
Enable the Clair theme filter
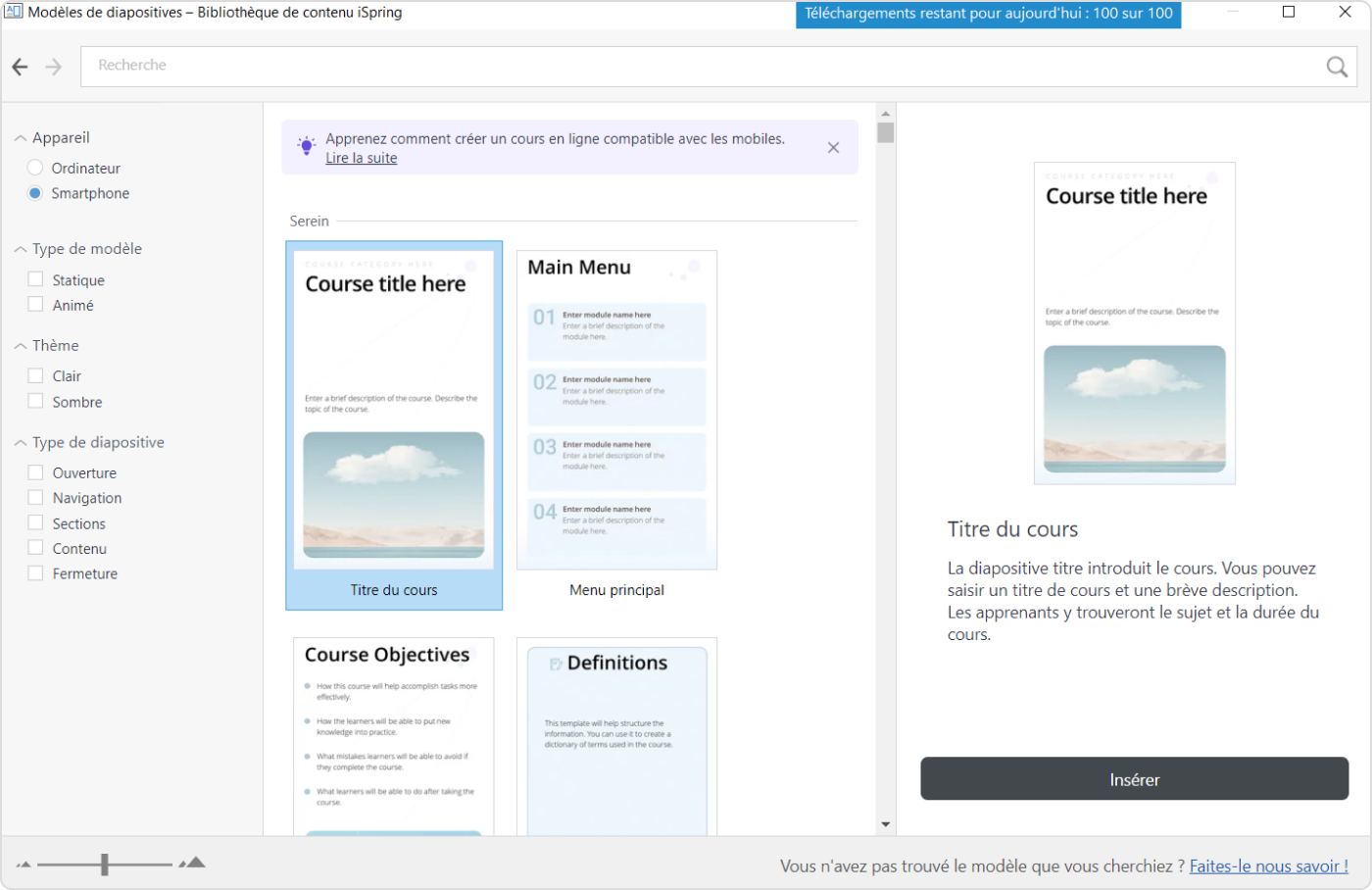point(35,375)
